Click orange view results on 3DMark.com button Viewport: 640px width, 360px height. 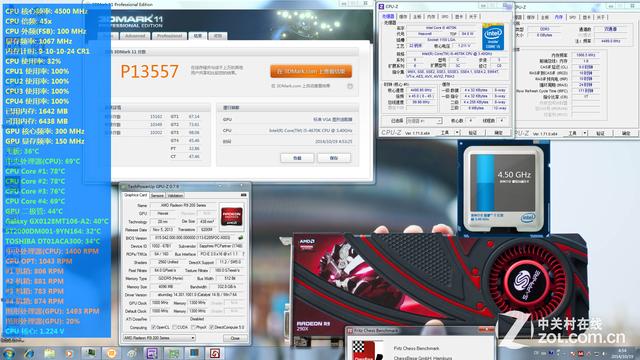click(x=311, y=71)
